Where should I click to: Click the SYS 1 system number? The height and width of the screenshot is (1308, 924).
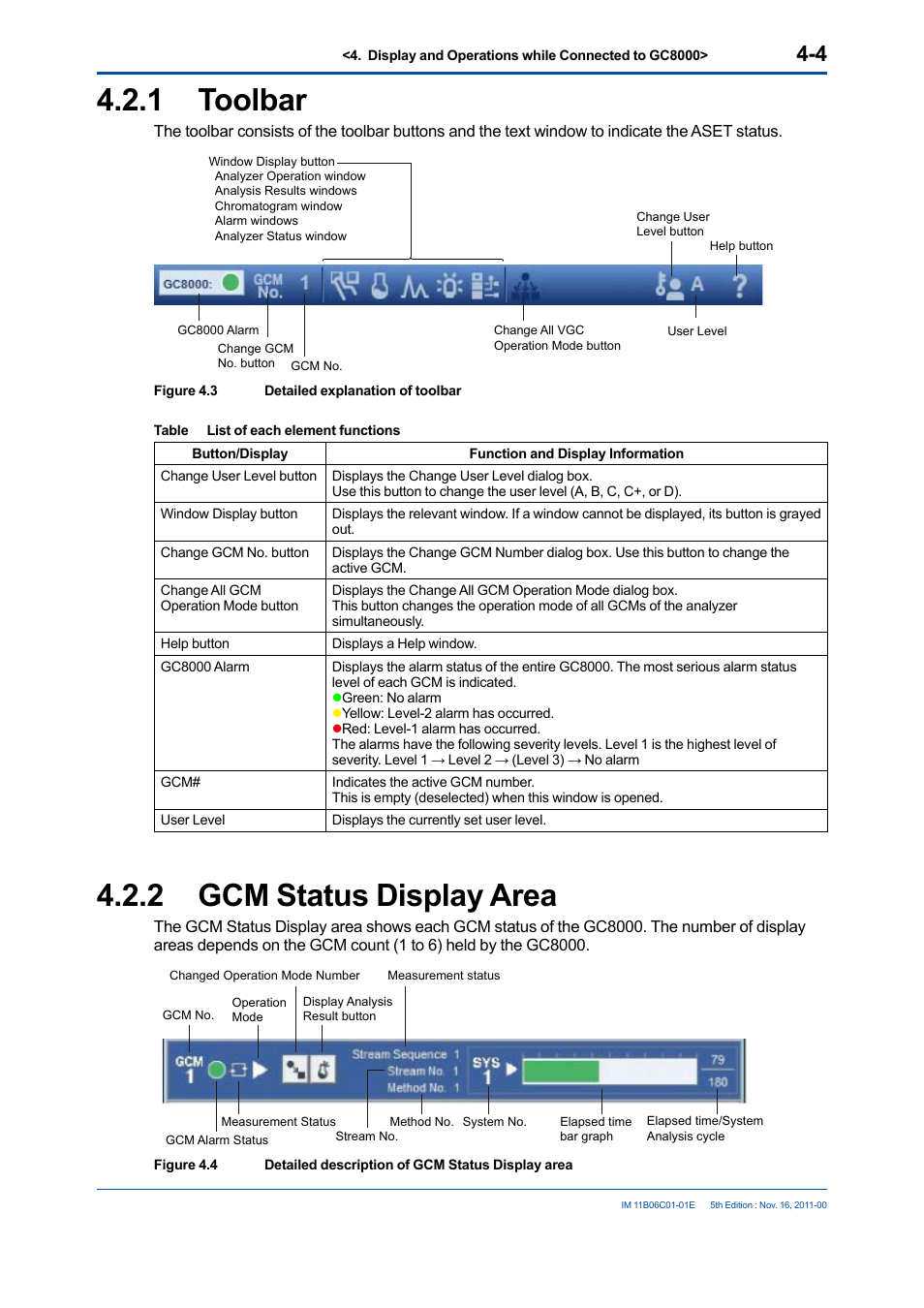tap(486, 1069)
